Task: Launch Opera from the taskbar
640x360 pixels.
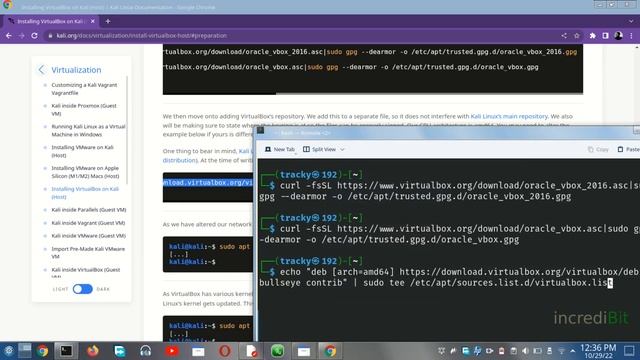Action: [224, 351]
